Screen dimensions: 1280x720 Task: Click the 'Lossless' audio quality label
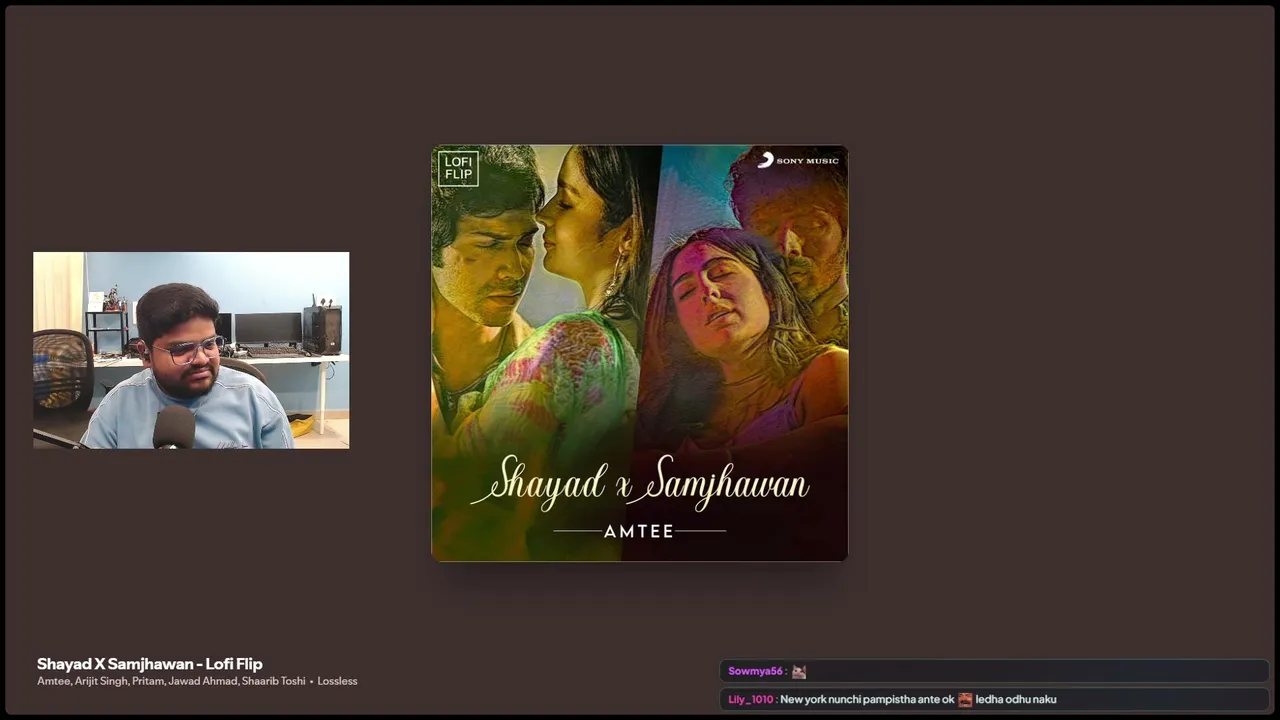coord(337,681)
